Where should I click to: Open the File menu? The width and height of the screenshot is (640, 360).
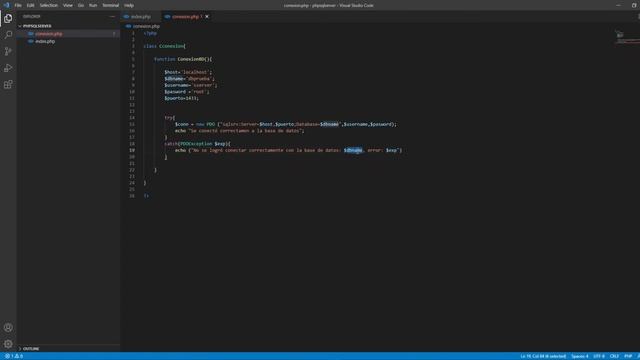(x=18, y=5)
